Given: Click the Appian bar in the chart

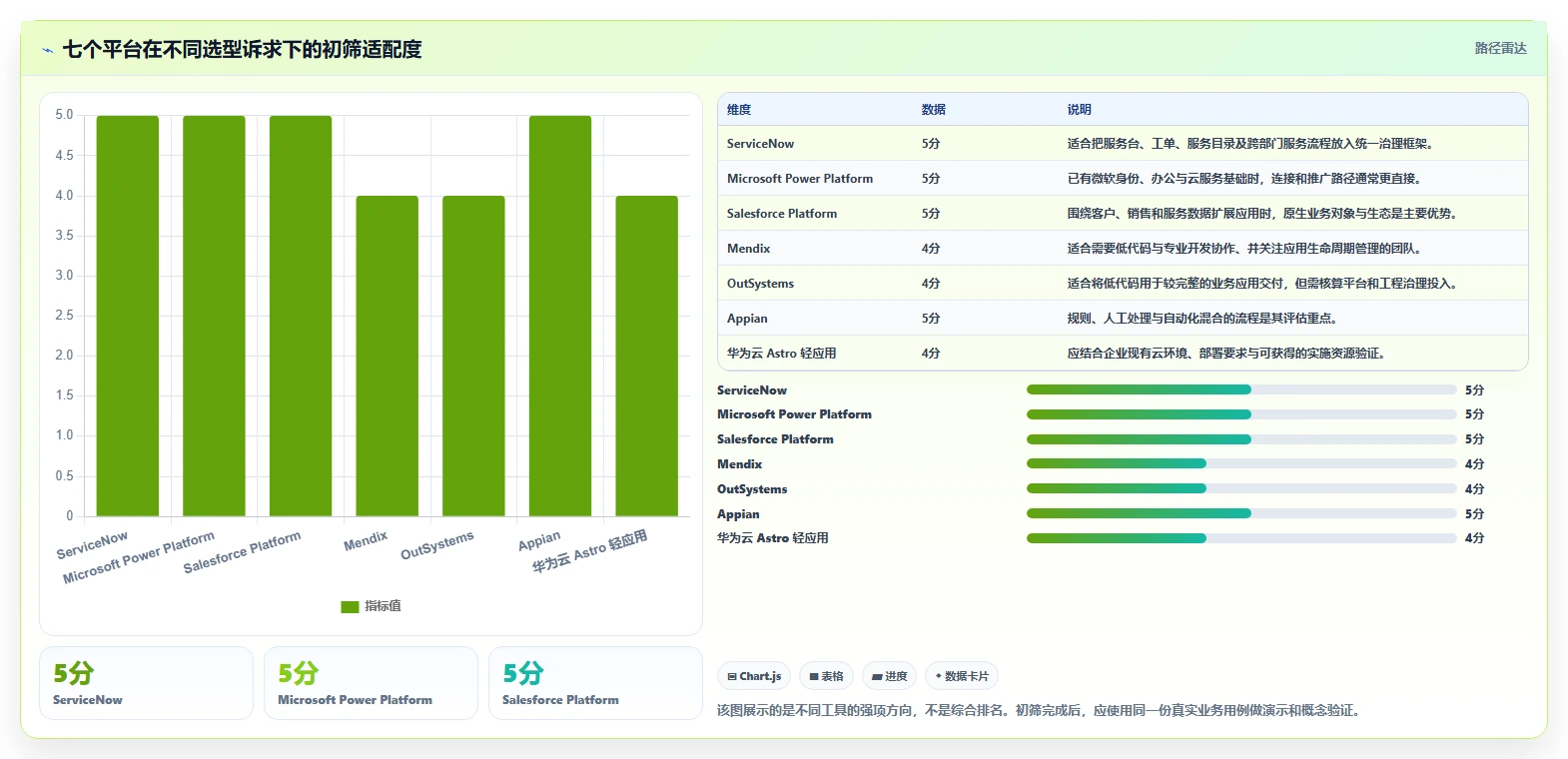Looking at the screenshot, I should pos(560,316).
